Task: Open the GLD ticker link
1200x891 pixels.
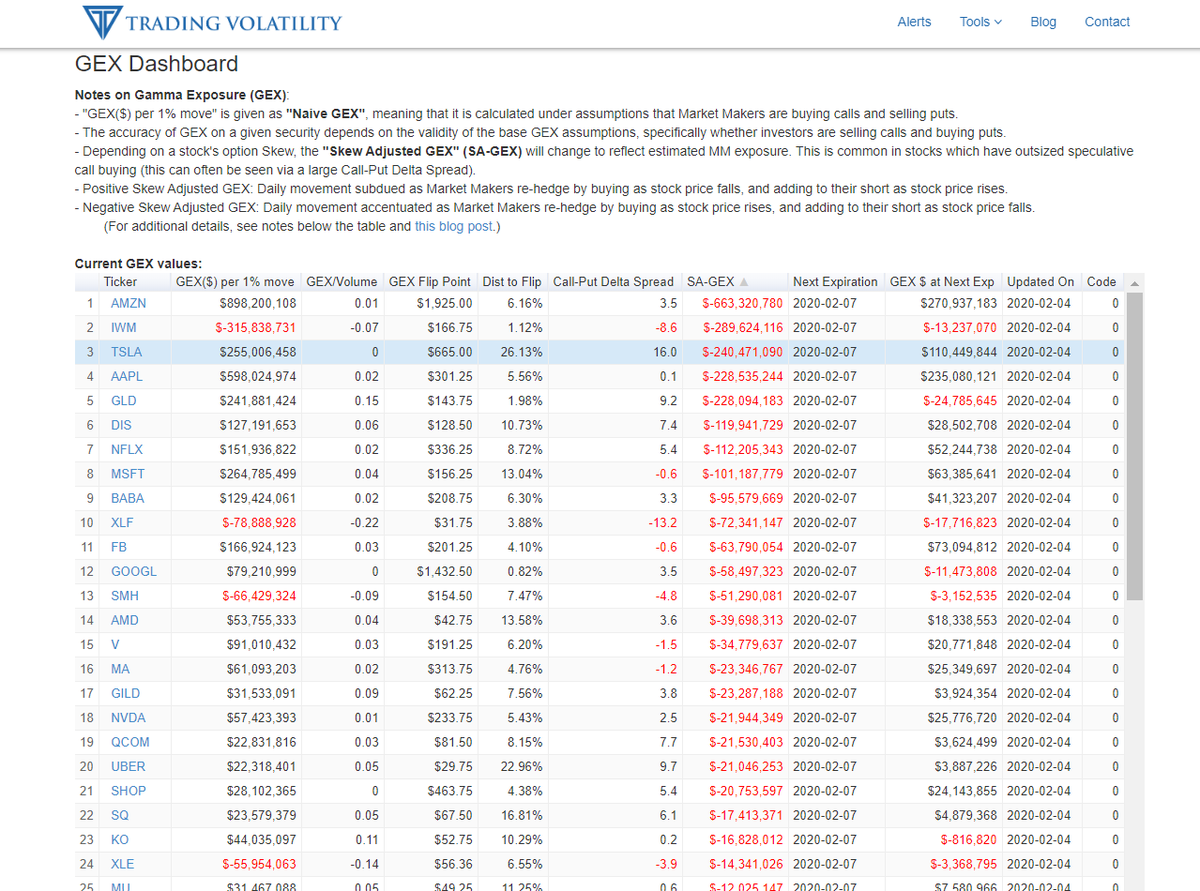Action: (124, 400)
